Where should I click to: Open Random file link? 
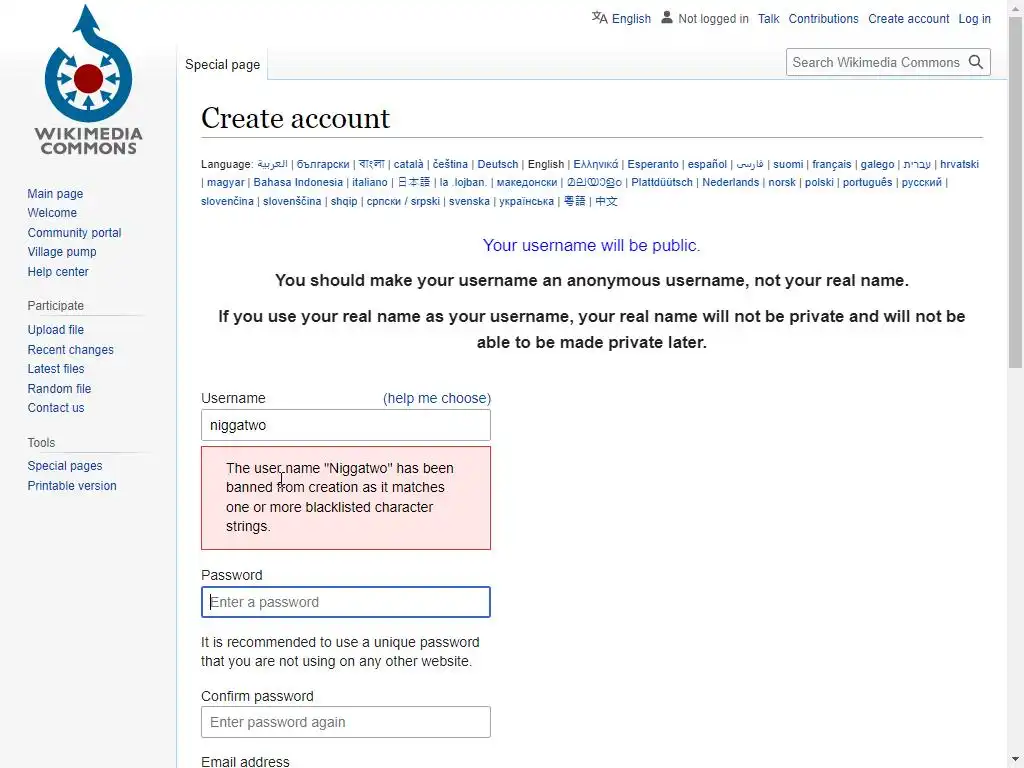click(59, 389)
